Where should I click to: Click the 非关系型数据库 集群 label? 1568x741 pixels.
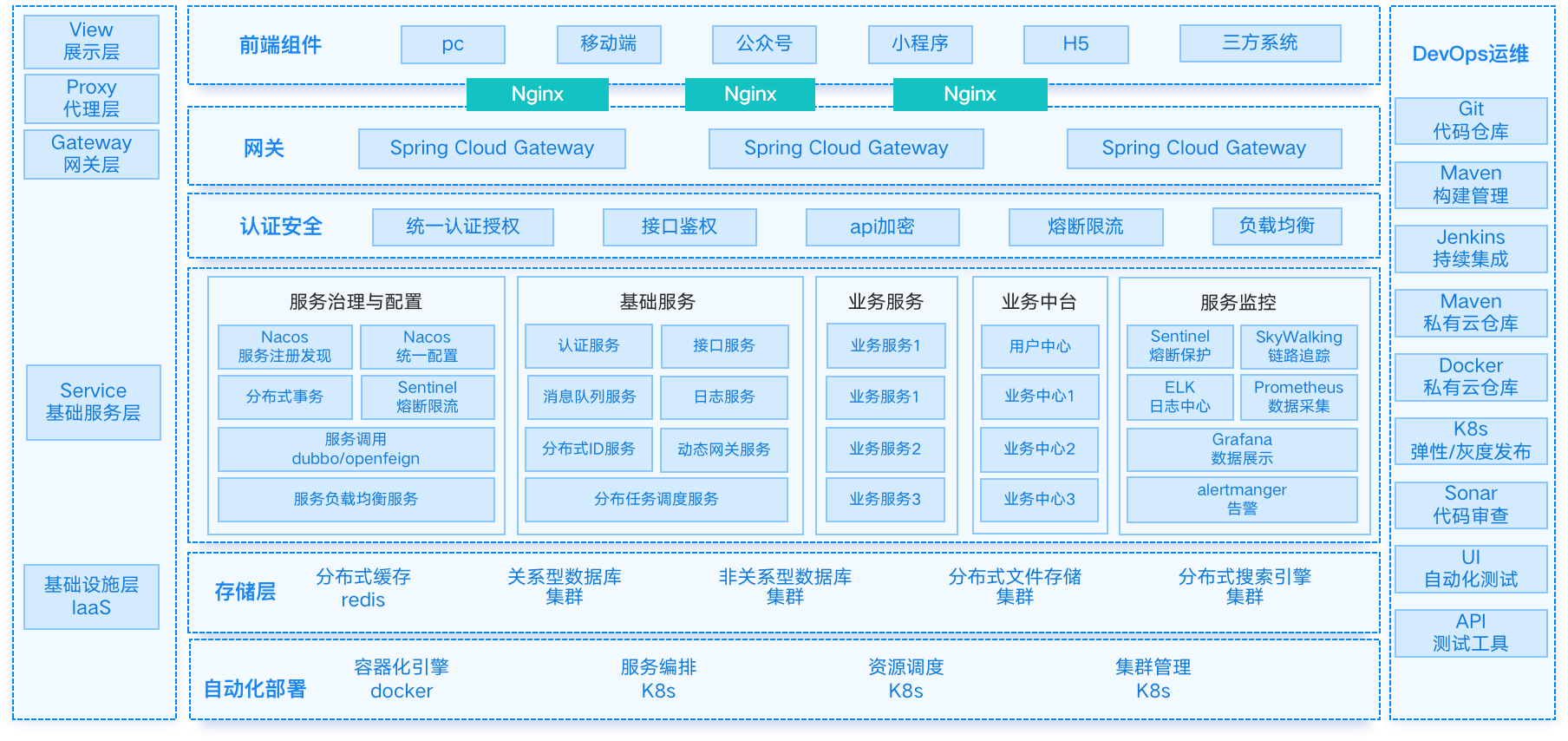786,587
